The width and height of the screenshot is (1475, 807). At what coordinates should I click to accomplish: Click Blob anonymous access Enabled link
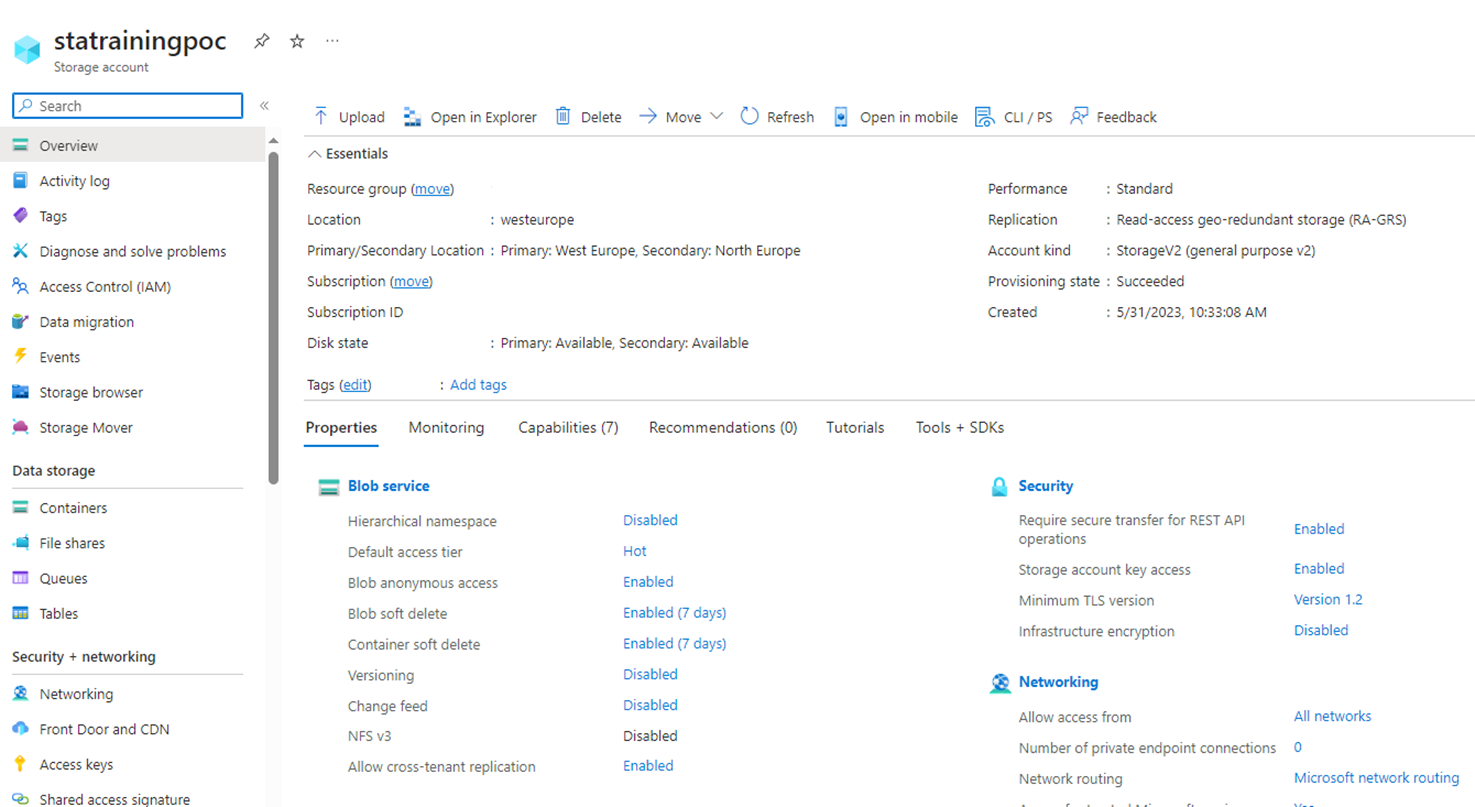point(648,581)
